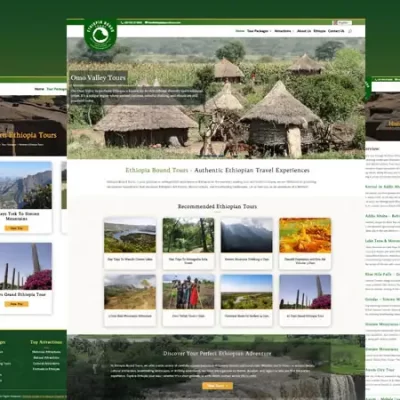Click the Lake Tana heading on right page
The image size is (400, 400).
pyautogui.click(x=382, y=241)
